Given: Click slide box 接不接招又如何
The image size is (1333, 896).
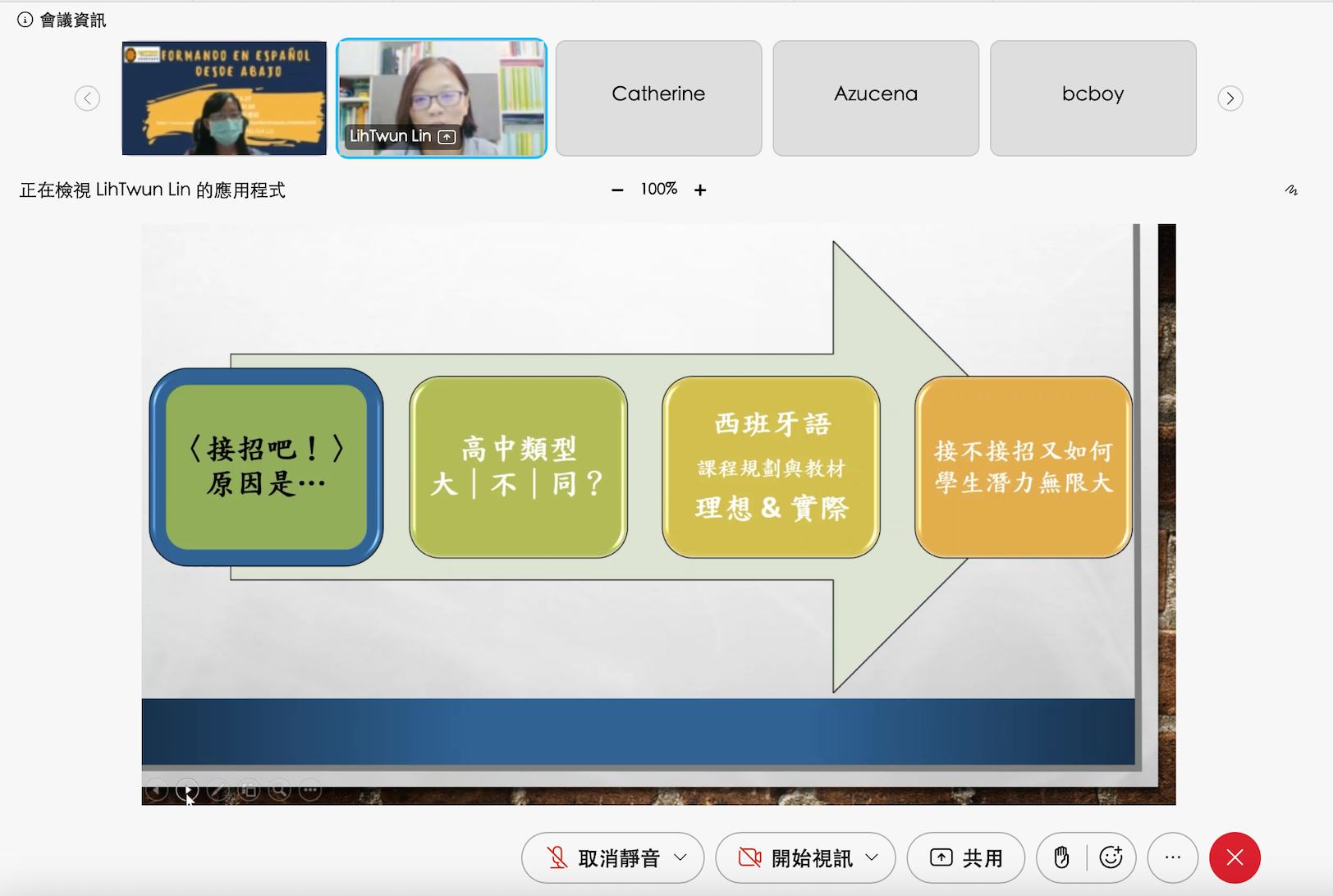Looking at the screenshot, I should coord(1024,467).
